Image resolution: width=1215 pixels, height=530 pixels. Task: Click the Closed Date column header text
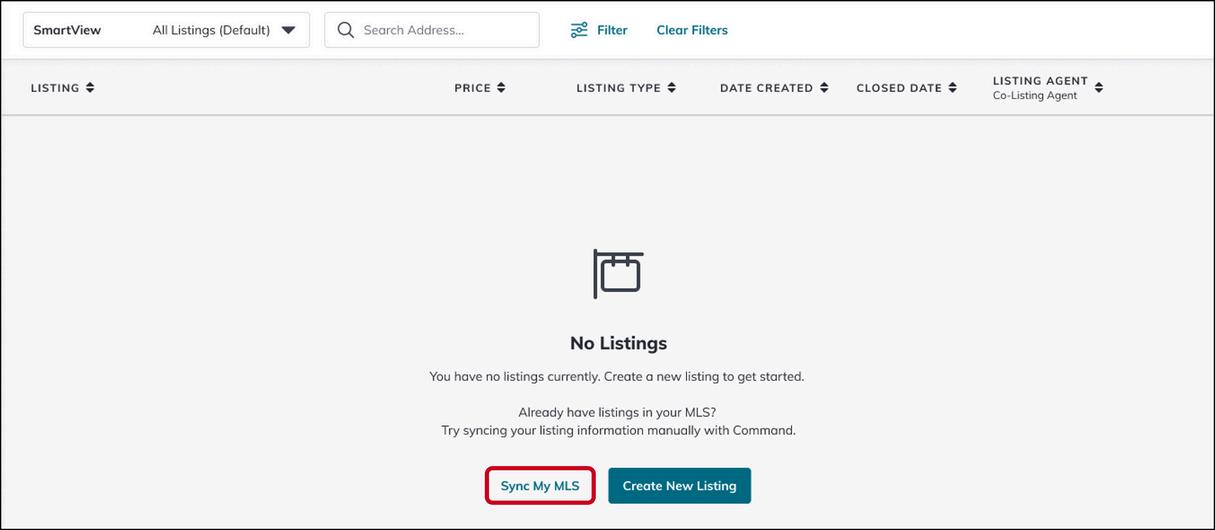(x=899, y=88)
